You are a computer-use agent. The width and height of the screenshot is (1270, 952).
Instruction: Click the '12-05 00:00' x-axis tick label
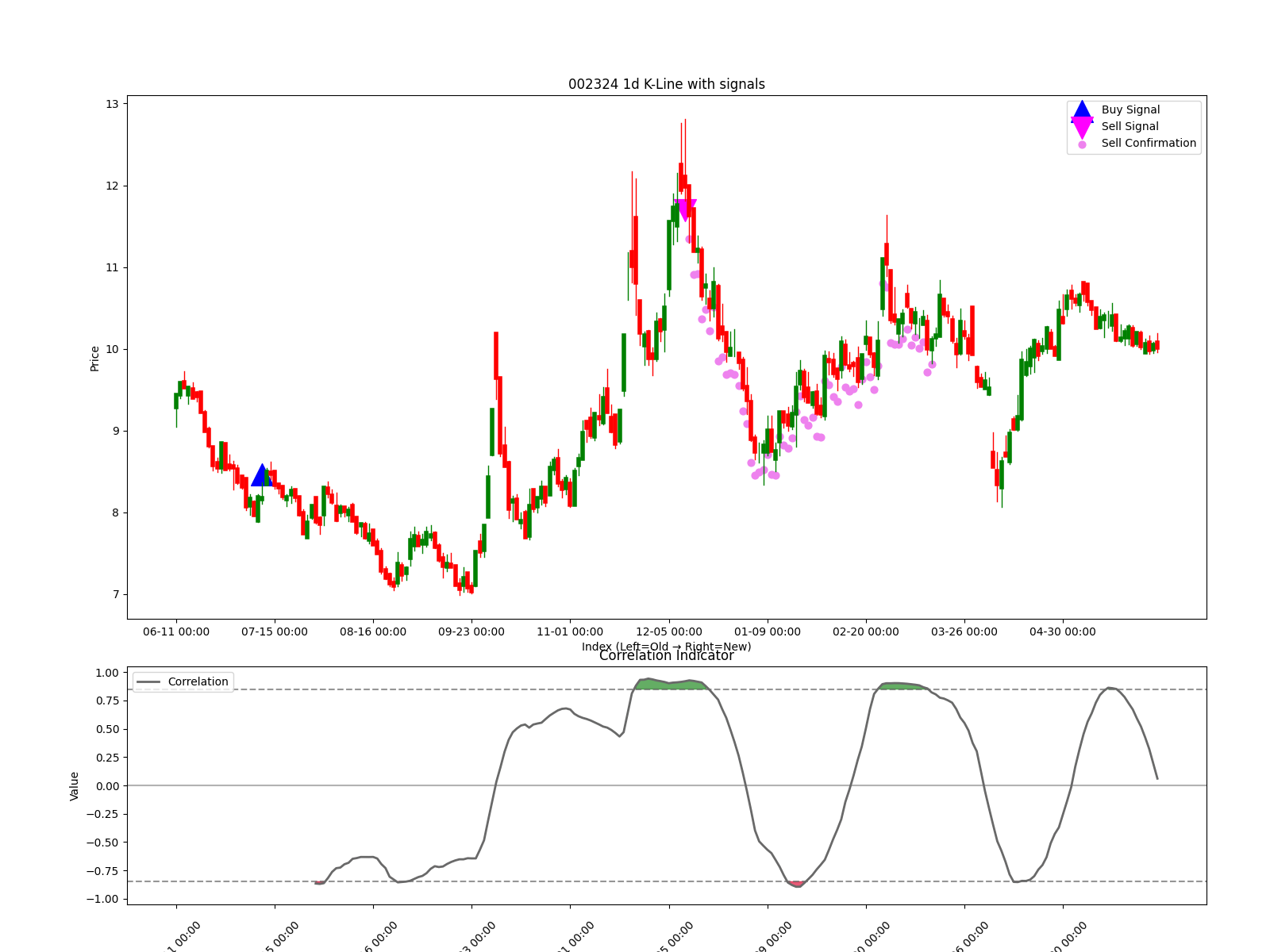669,631
